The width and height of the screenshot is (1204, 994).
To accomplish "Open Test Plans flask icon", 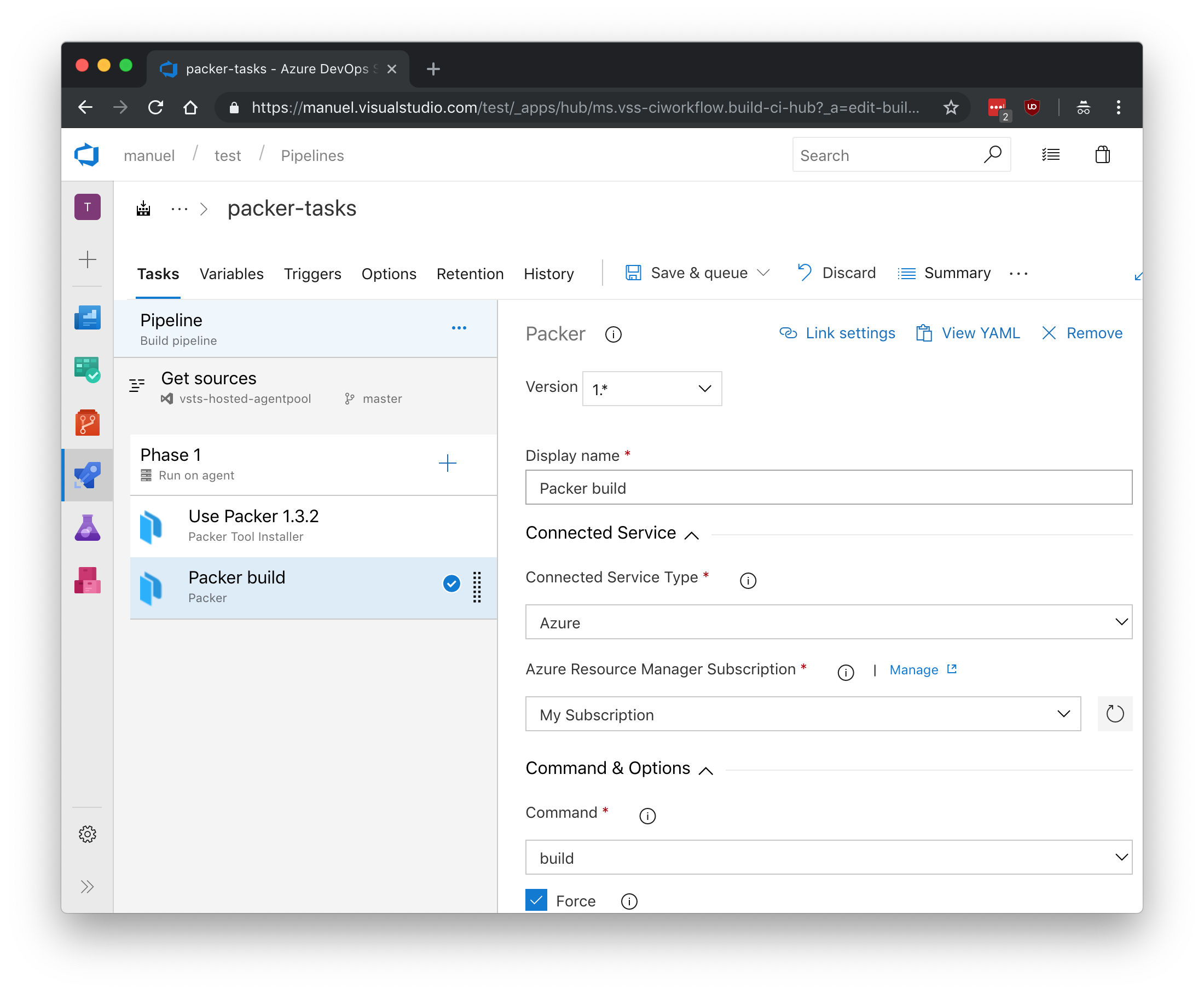I will [x=87, y=527].
